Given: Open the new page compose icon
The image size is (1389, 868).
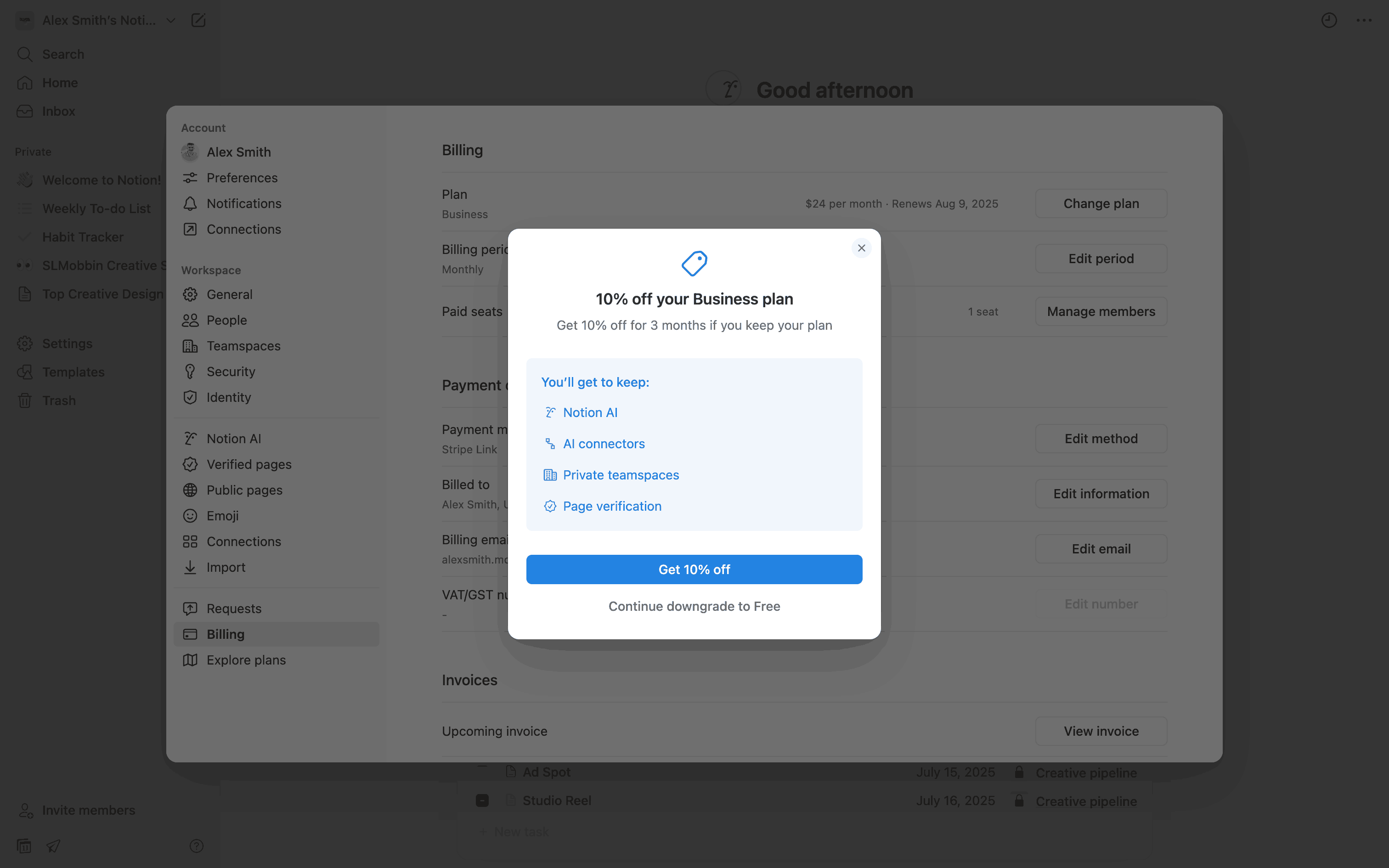Looking at the screenshot, I should (x=198, y=21).
